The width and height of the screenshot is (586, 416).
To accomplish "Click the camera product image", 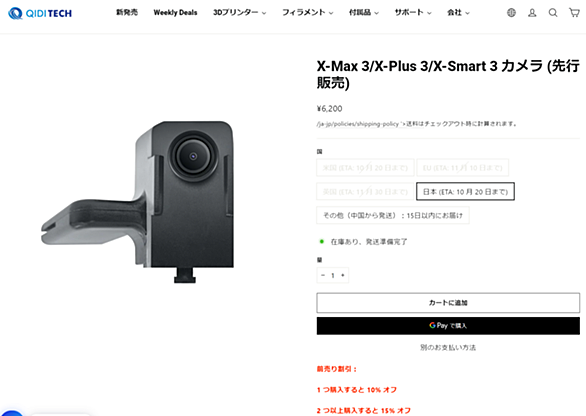I will tap(138, 202).
